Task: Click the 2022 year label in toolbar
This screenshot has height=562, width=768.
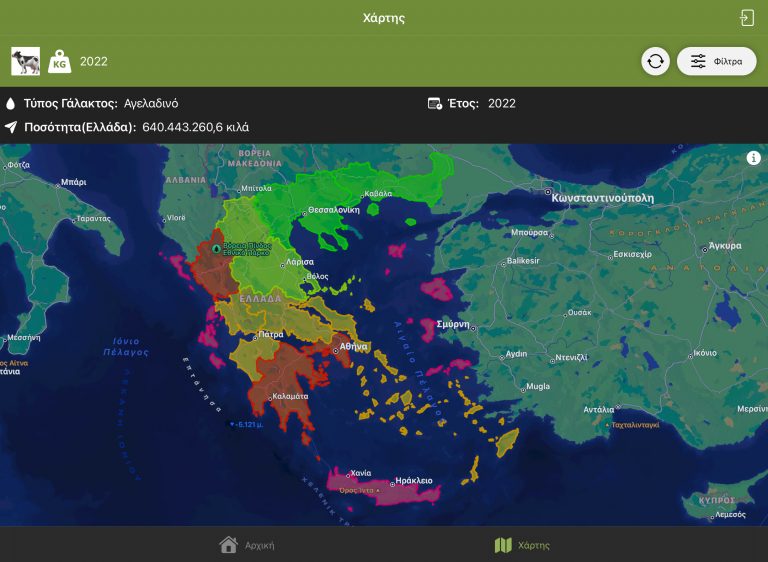Action: tap(94, 61)
